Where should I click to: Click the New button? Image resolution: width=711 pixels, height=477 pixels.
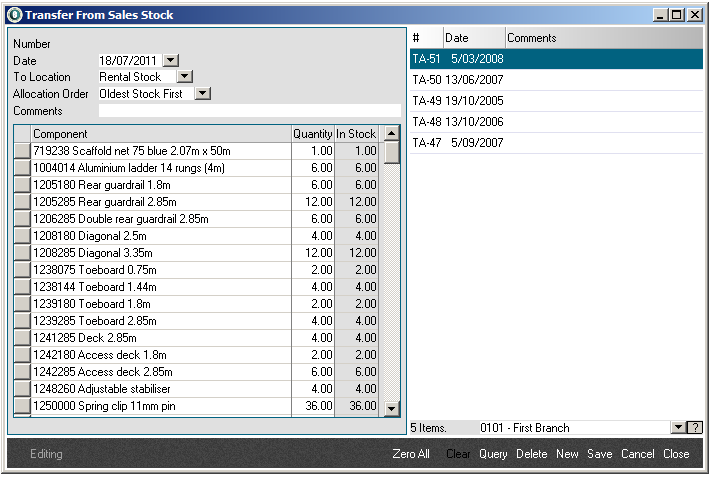click(567, 454)
